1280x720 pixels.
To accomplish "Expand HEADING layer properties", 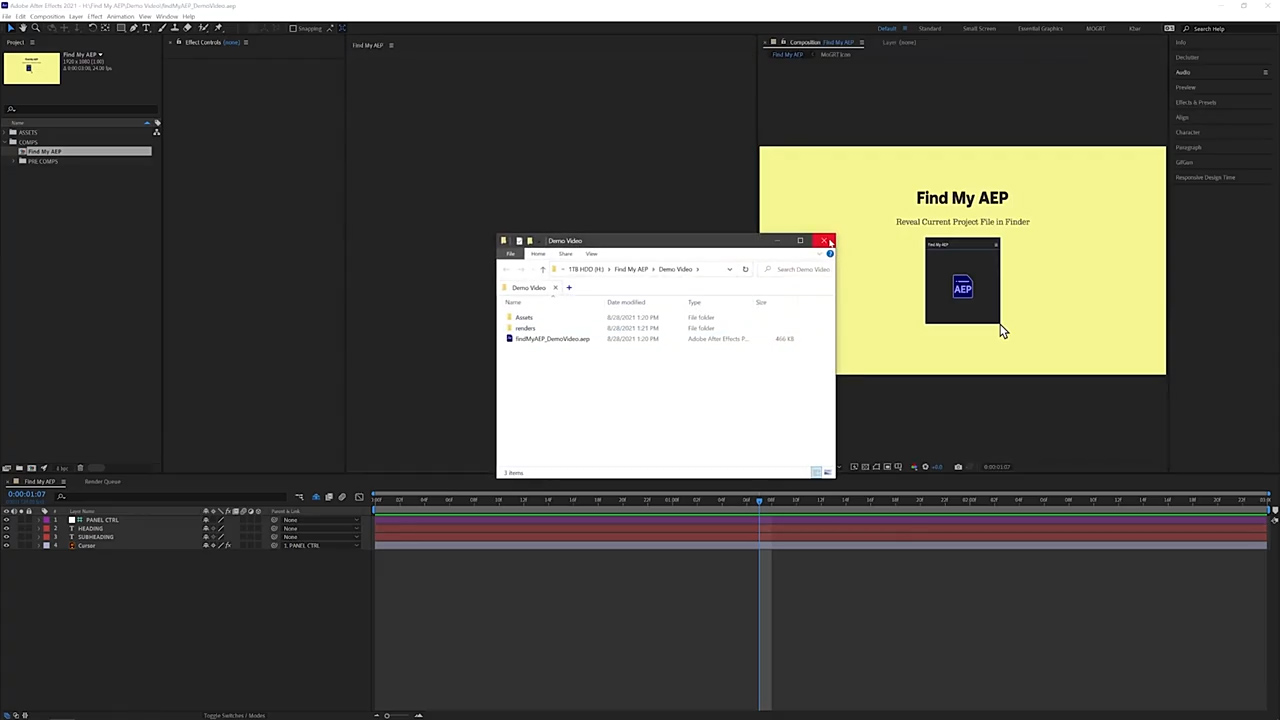I will [x=38, y=529].
